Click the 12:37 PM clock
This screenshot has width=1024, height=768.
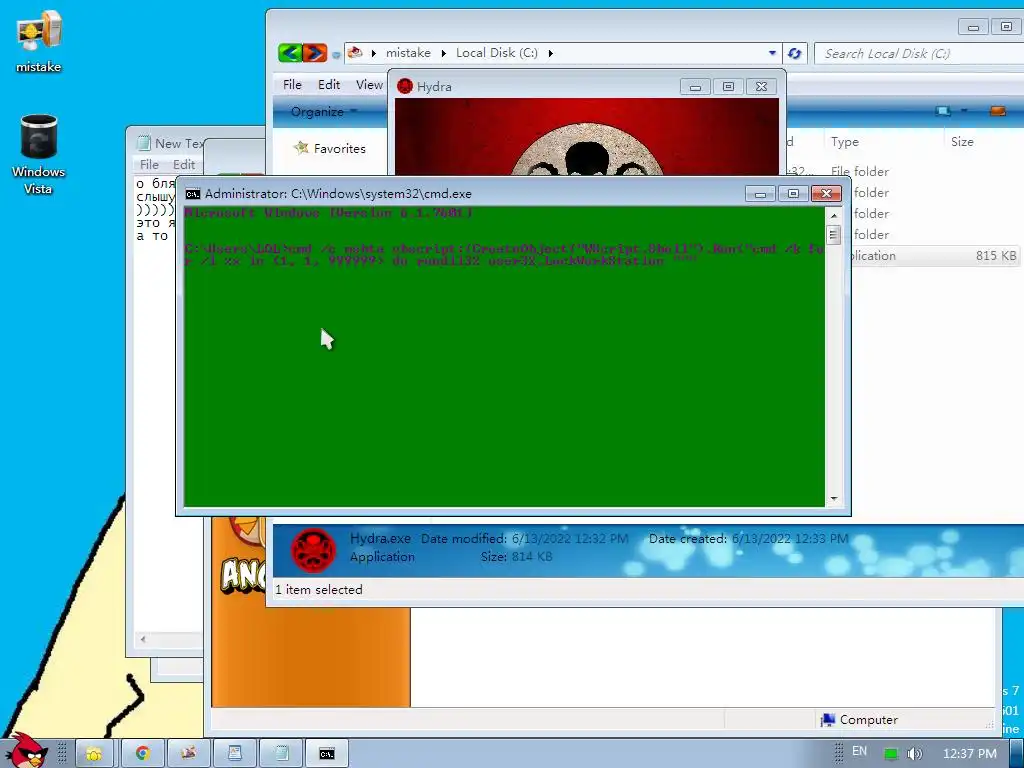pos(970,754)
